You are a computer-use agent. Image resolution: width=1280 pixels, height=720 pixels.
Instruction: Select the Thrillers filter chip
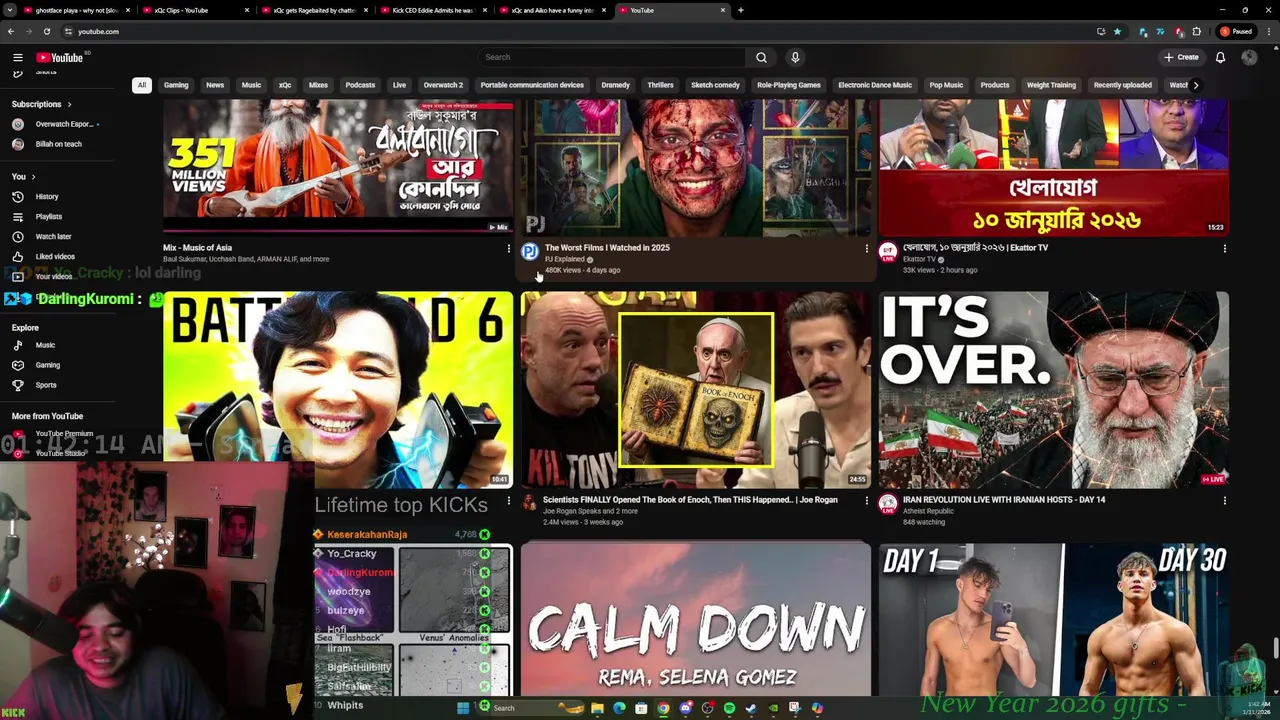pyautogui.click(x=660, y=85)
